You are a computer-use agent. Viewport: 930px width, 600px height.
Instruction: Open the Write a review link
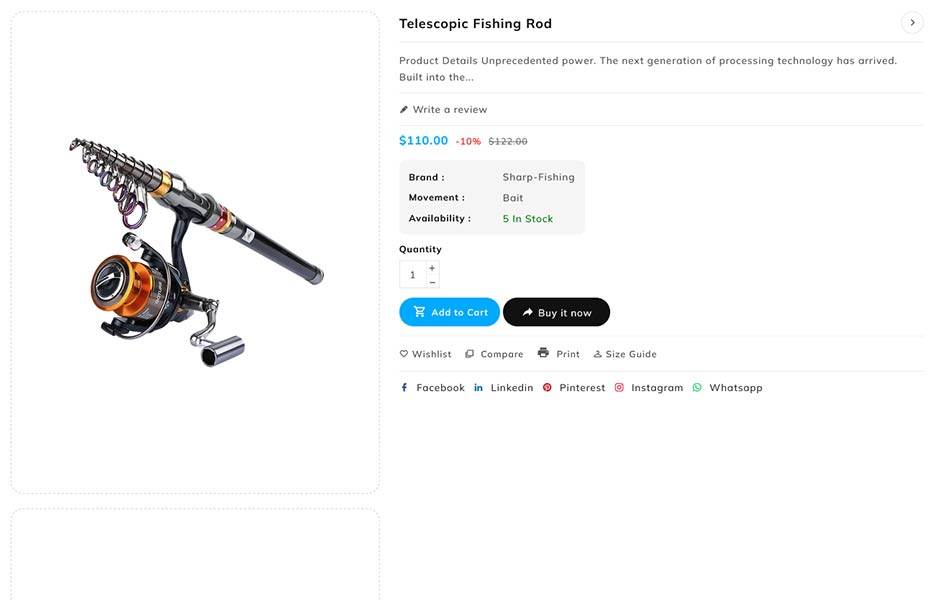[450, 110]
